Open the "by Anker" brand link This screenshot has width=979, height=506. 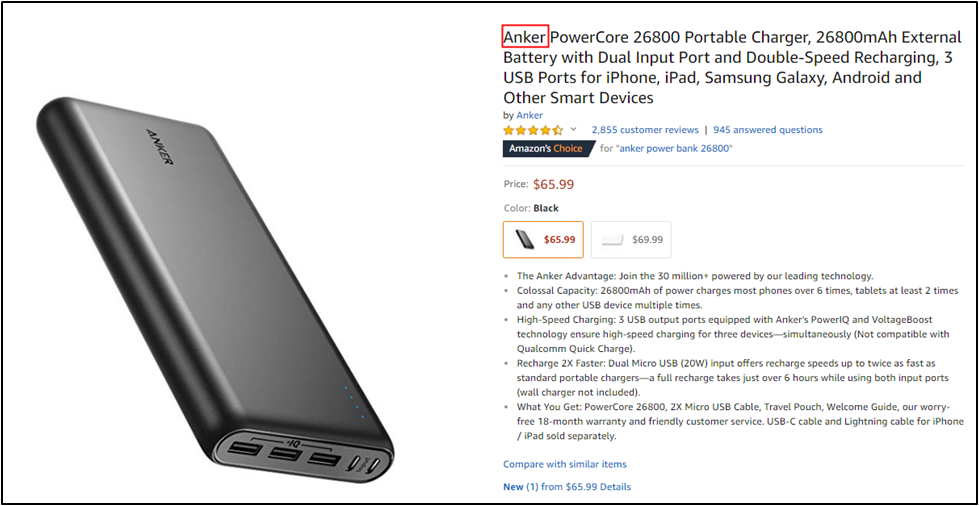coord(529,115)
